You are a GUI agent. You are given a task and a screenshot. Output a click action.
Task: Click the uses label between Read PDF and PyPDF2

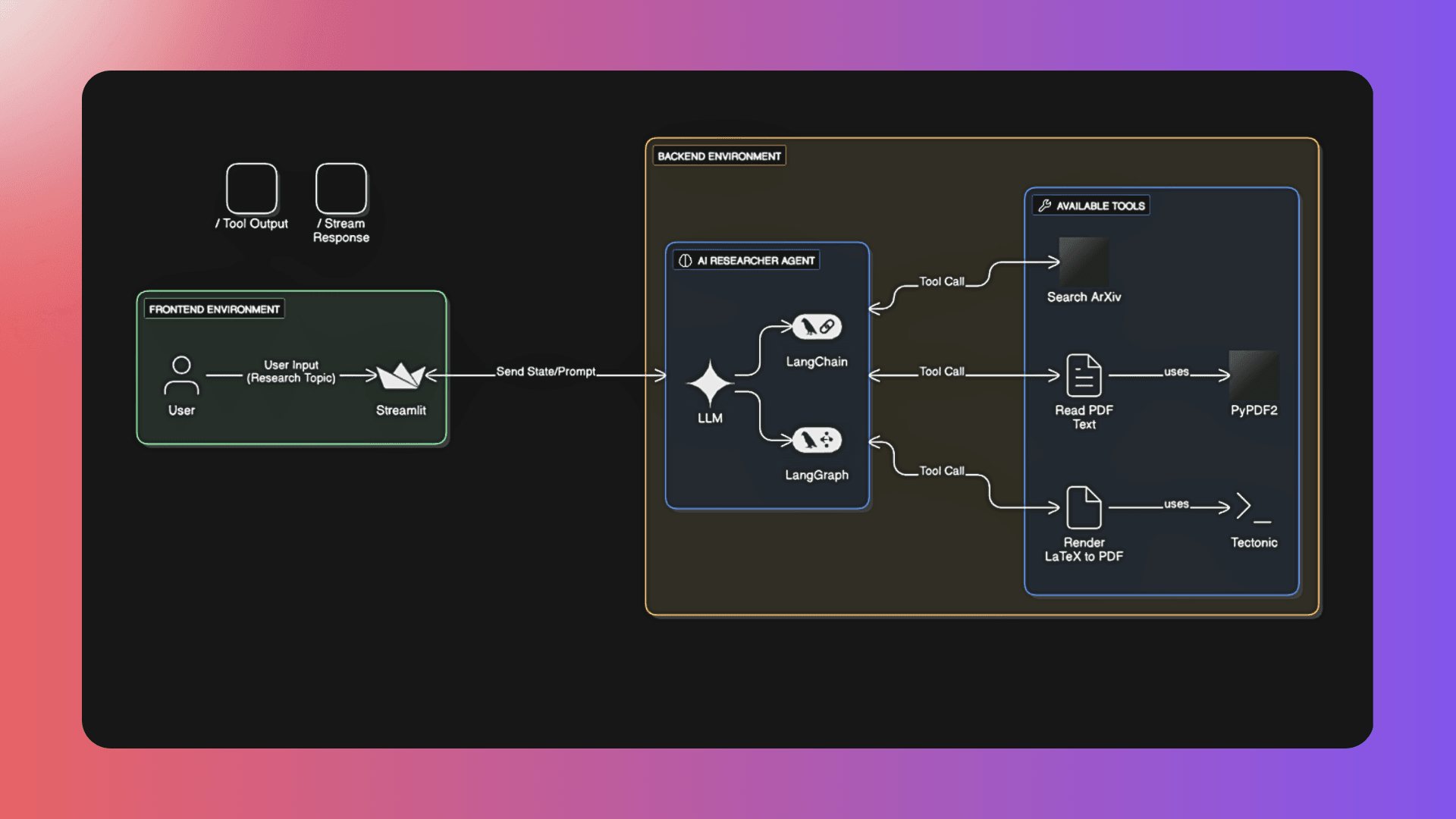[1176, 372]
